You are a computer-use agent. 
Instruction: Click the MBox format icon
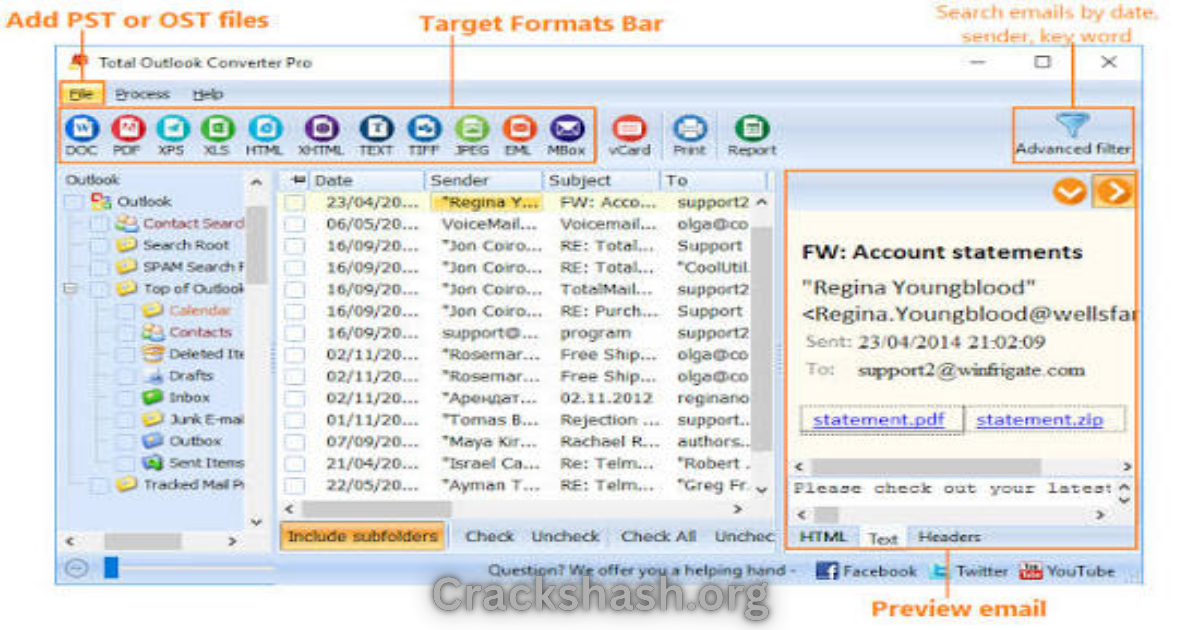pyautogui.click(x=566, y=128)
